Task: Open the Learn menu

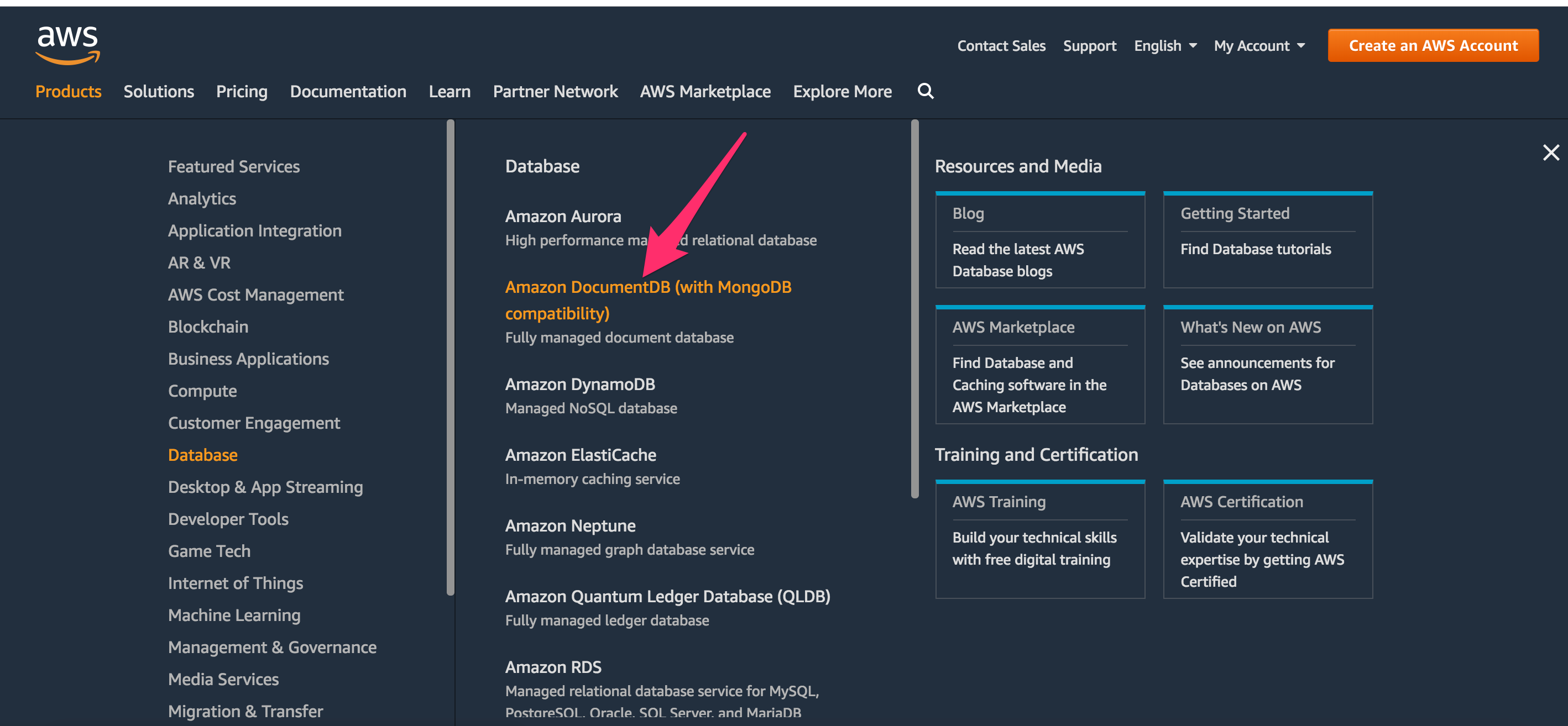Action: (x=449, y=91)
